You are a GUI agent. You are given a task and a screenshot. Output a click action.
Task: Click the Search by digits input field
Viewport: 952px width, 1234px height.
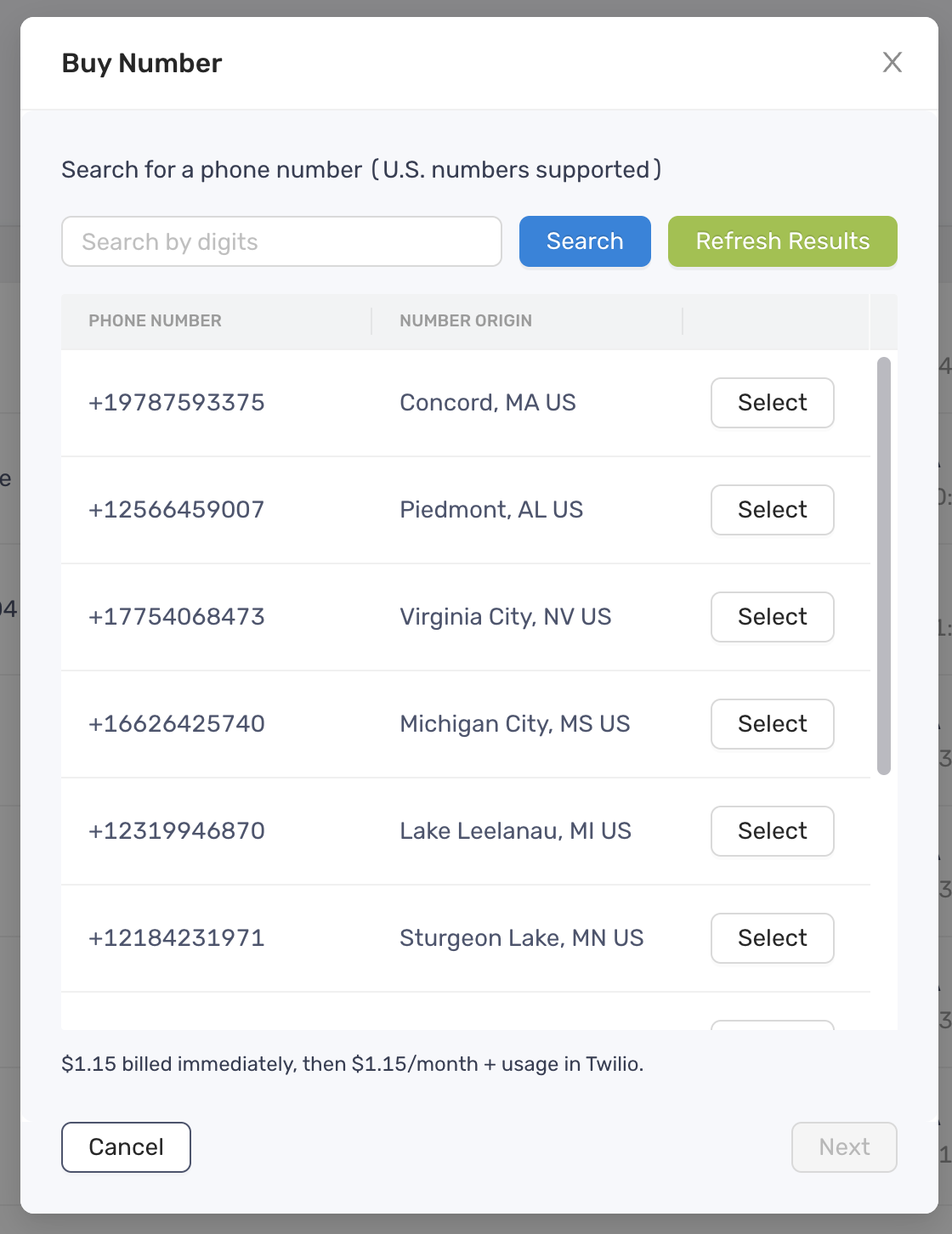click(281, 241)
